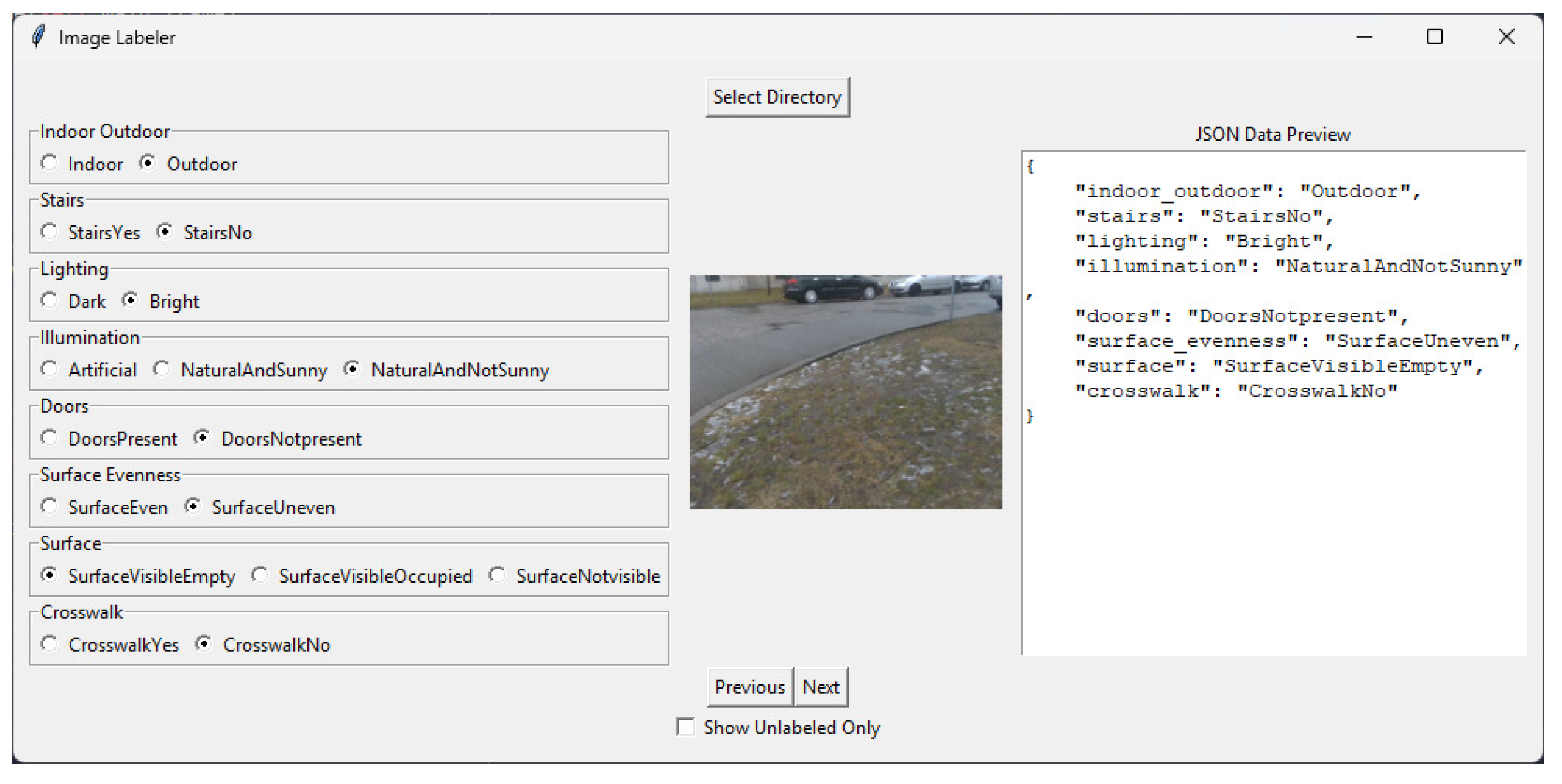This screenshot has height=784, width=1562.
Task: Switch surface evenness to SurfaceEven
Action: coord(49,506)
